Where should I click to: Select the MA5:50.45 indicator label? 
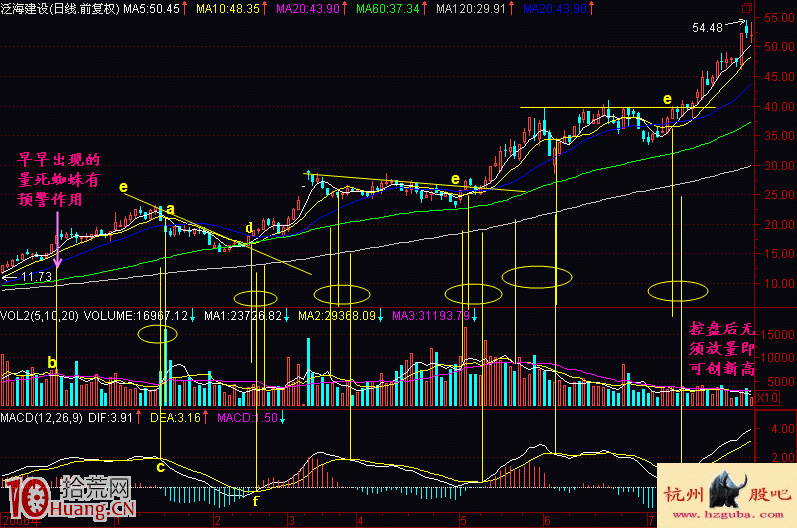(151, 9)
